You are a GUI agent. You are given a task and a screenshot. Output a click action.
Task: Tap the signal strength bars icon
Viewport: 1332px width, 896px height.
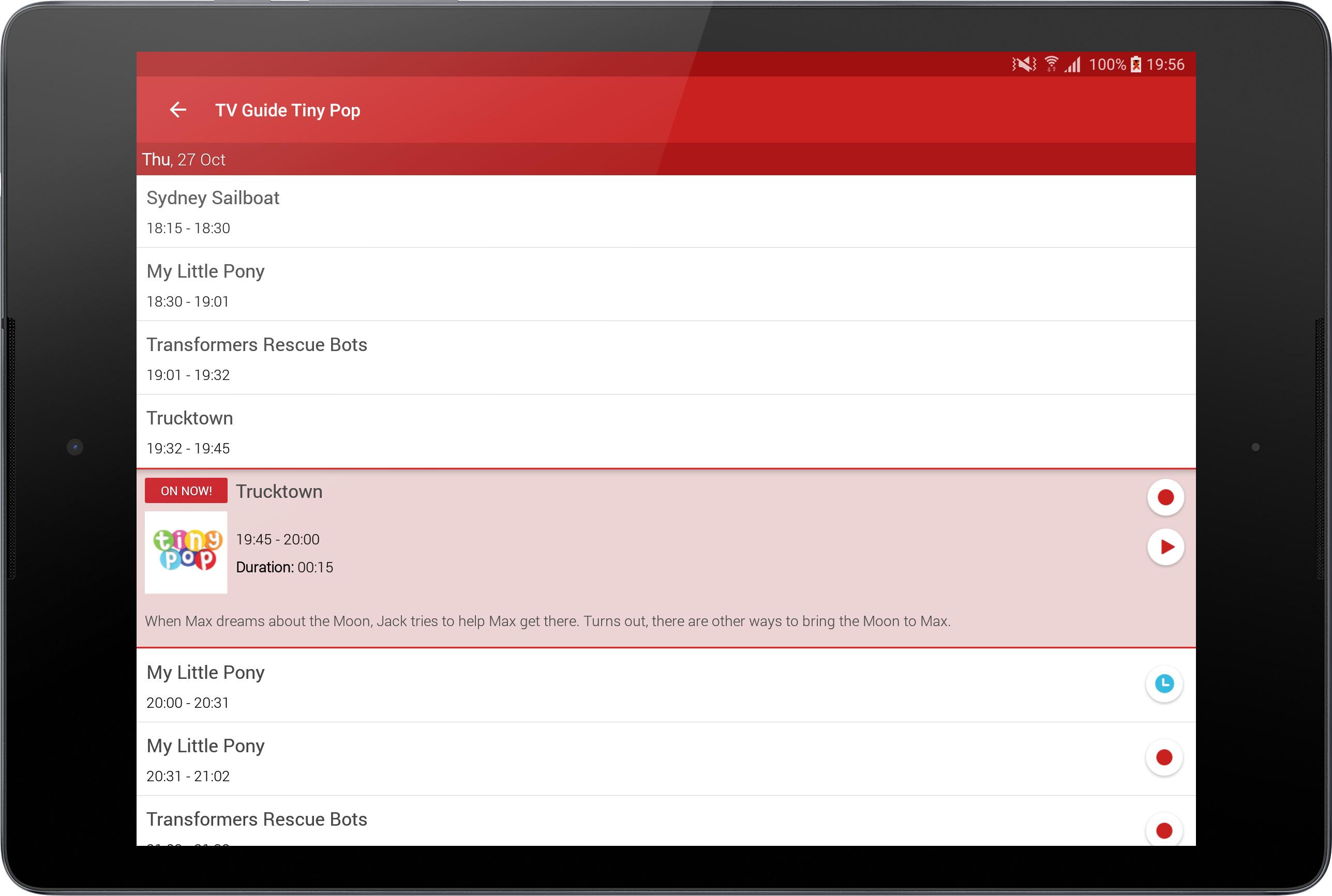[x=1073, y=65]
